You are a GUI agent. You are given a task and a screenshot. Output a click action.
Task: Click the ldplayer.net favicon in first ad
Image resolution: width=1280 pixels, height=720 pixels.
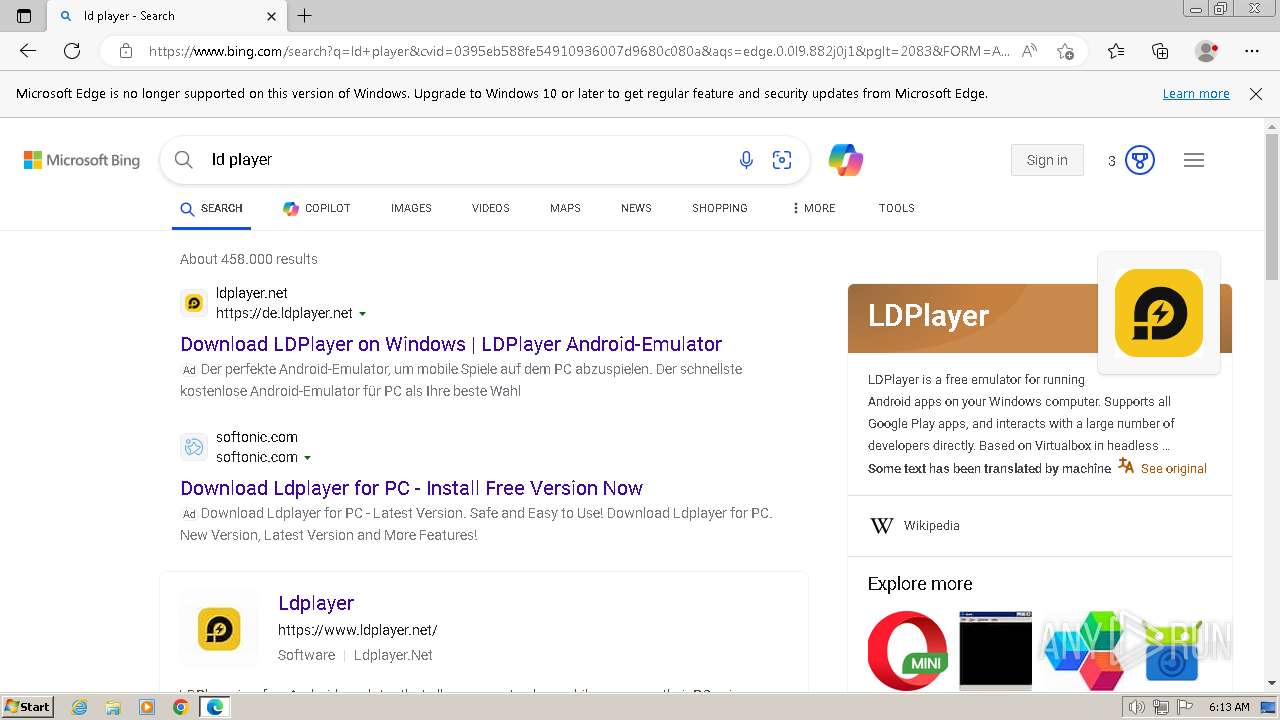[x=194, y=303]
